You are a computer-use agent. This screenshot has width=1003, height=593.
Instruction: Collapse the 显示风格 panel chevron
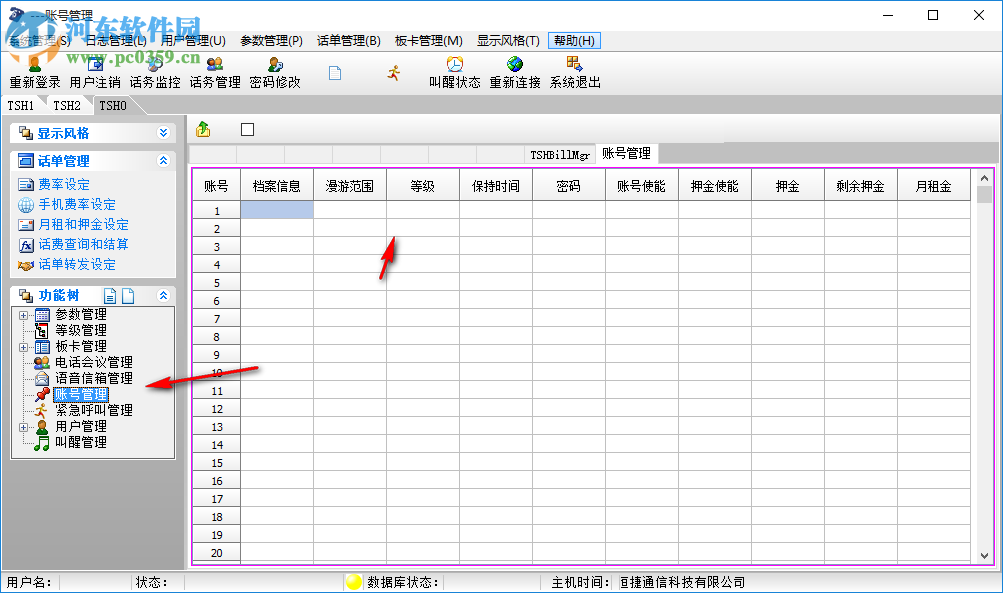coord(165,132)
